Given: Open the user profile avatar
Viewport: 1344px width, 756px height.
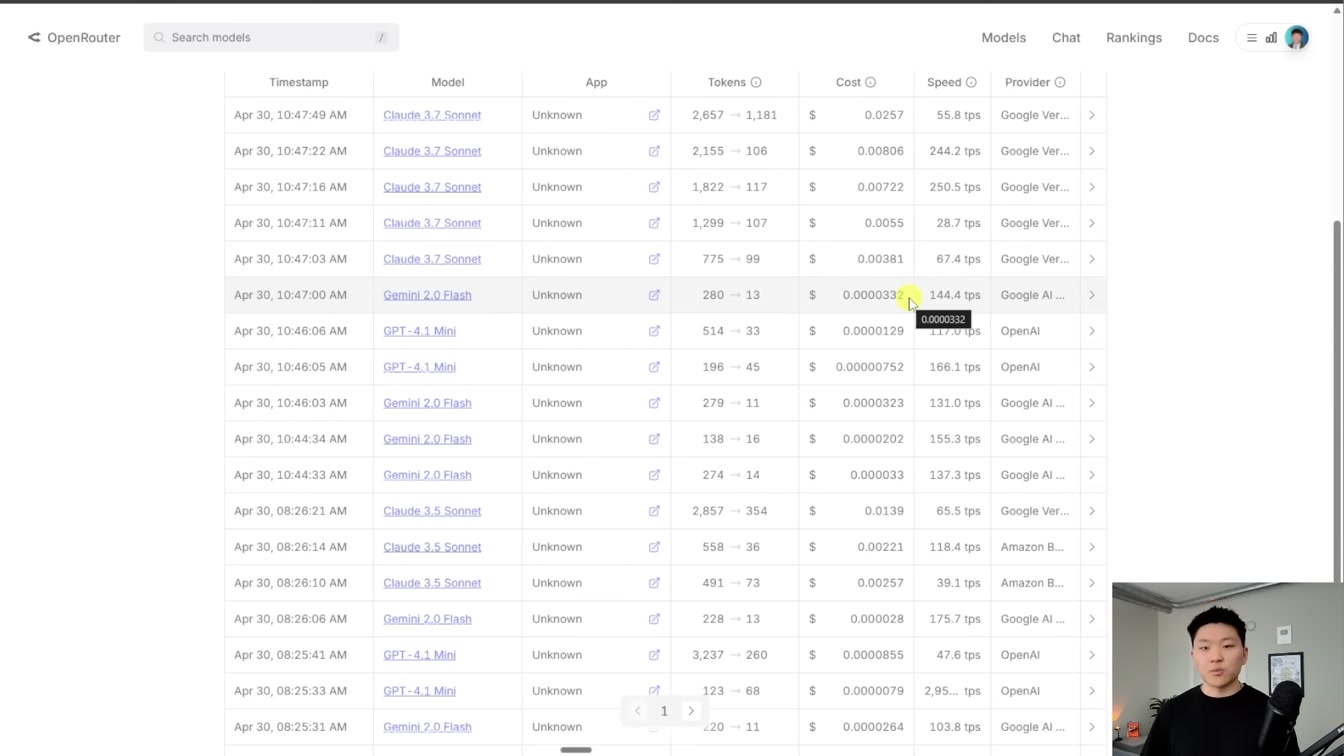Looking at the screenshot, I should tap(1297, 38).
